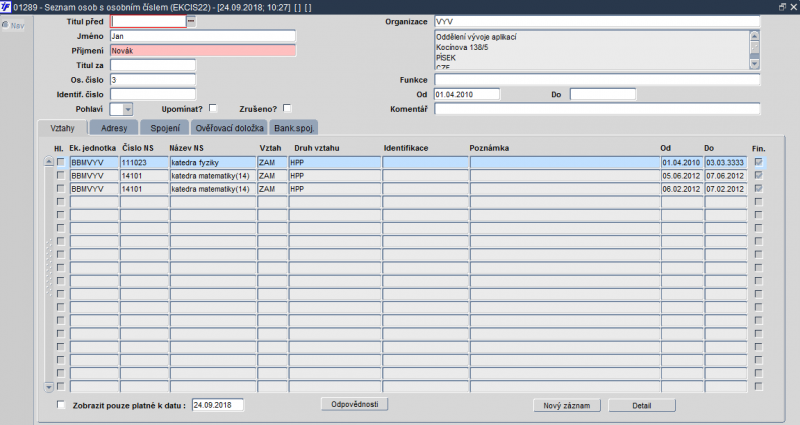800x425 pixels.
Task: Select cell 111023 in Číslo NS column
Action: [144, 162]
